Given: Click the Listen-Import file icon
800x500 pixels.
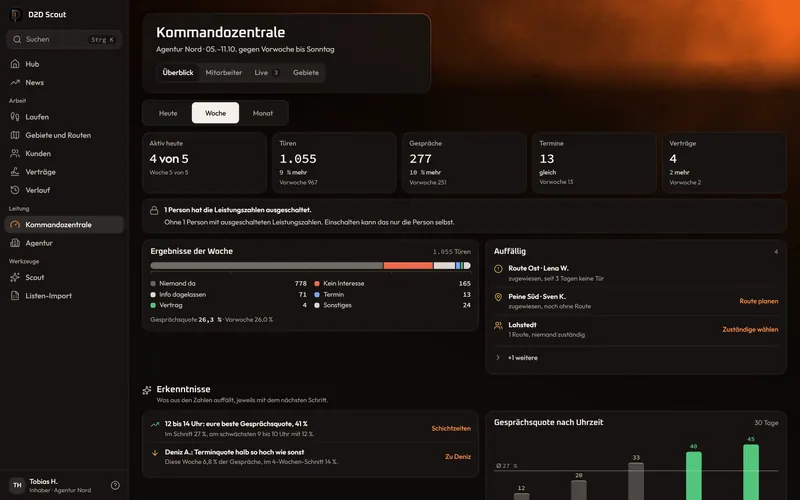Looking at the screenshot, I should point(15,296).
